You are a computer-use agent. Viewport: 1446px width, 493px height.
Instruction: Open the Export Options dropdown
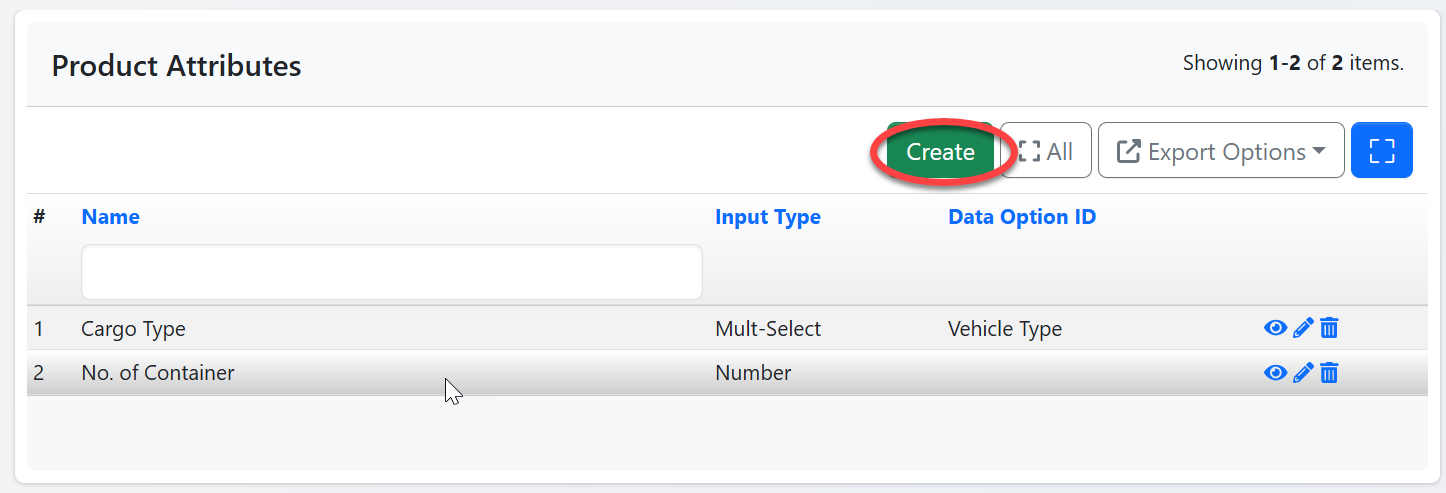[1220, 151]
